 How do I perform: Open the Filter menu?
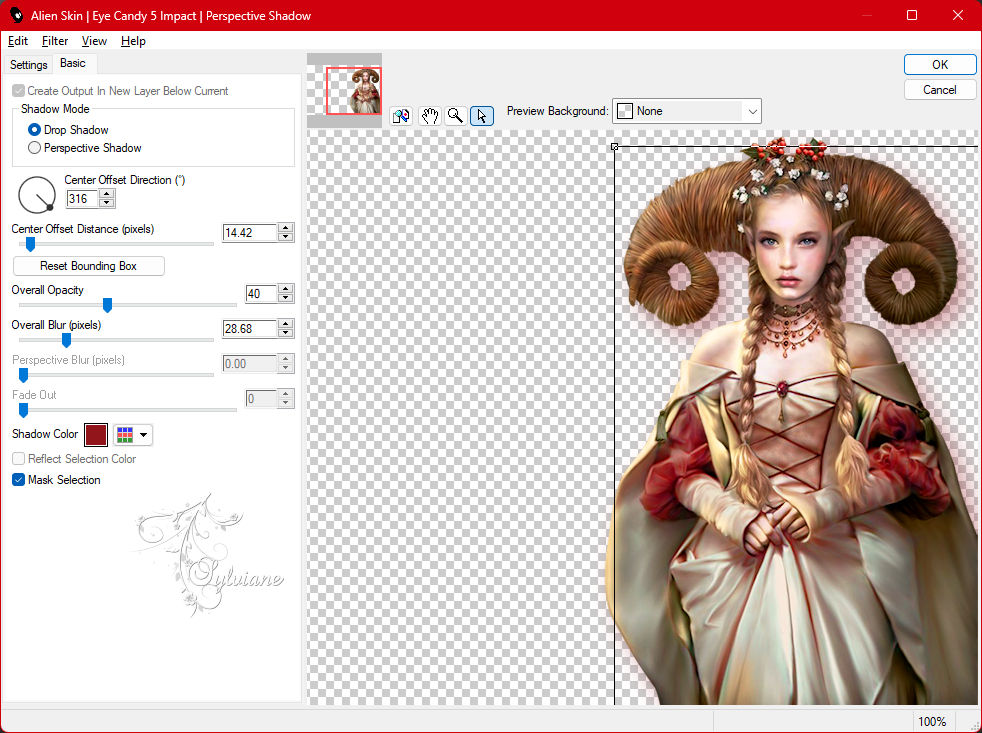[x=55, y=41]
